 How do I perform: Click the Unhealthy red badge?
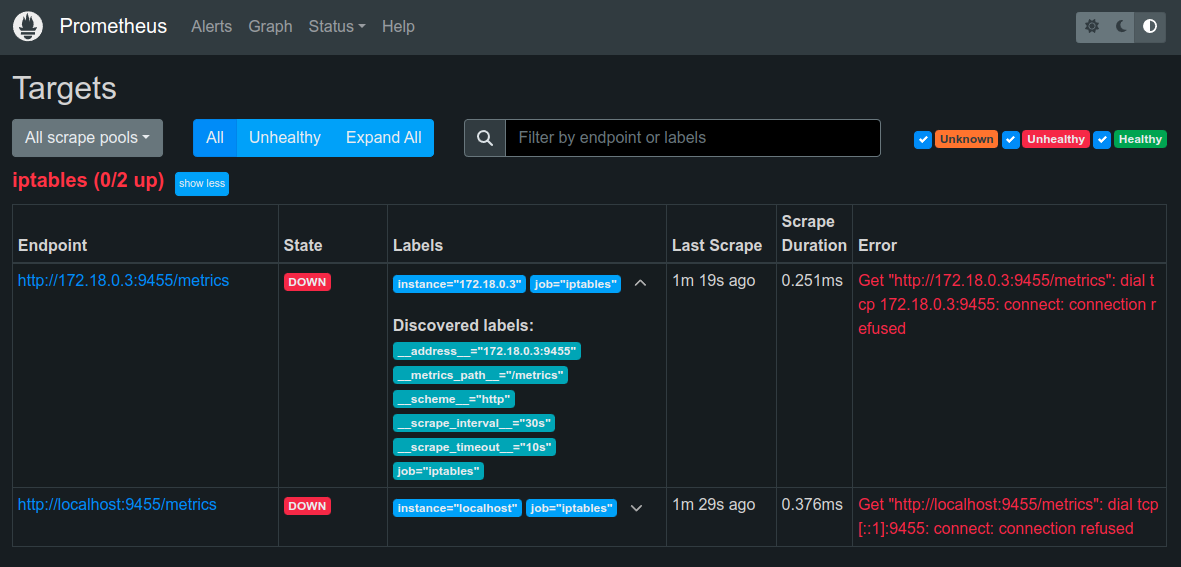tap(1056, 139)
